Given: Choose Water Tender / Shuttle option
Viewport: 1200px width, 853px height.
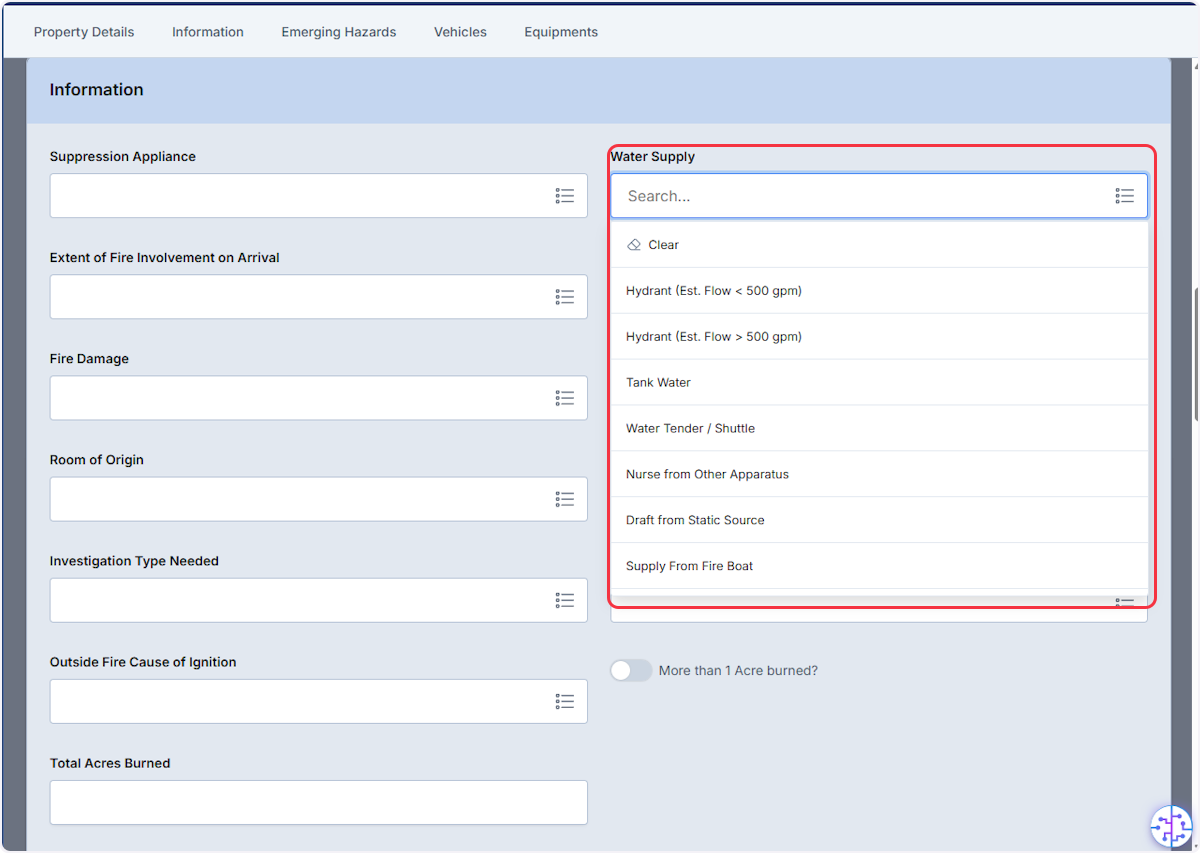Looking at the screenshot, I should pyautogui.click(x=880, y=428).
